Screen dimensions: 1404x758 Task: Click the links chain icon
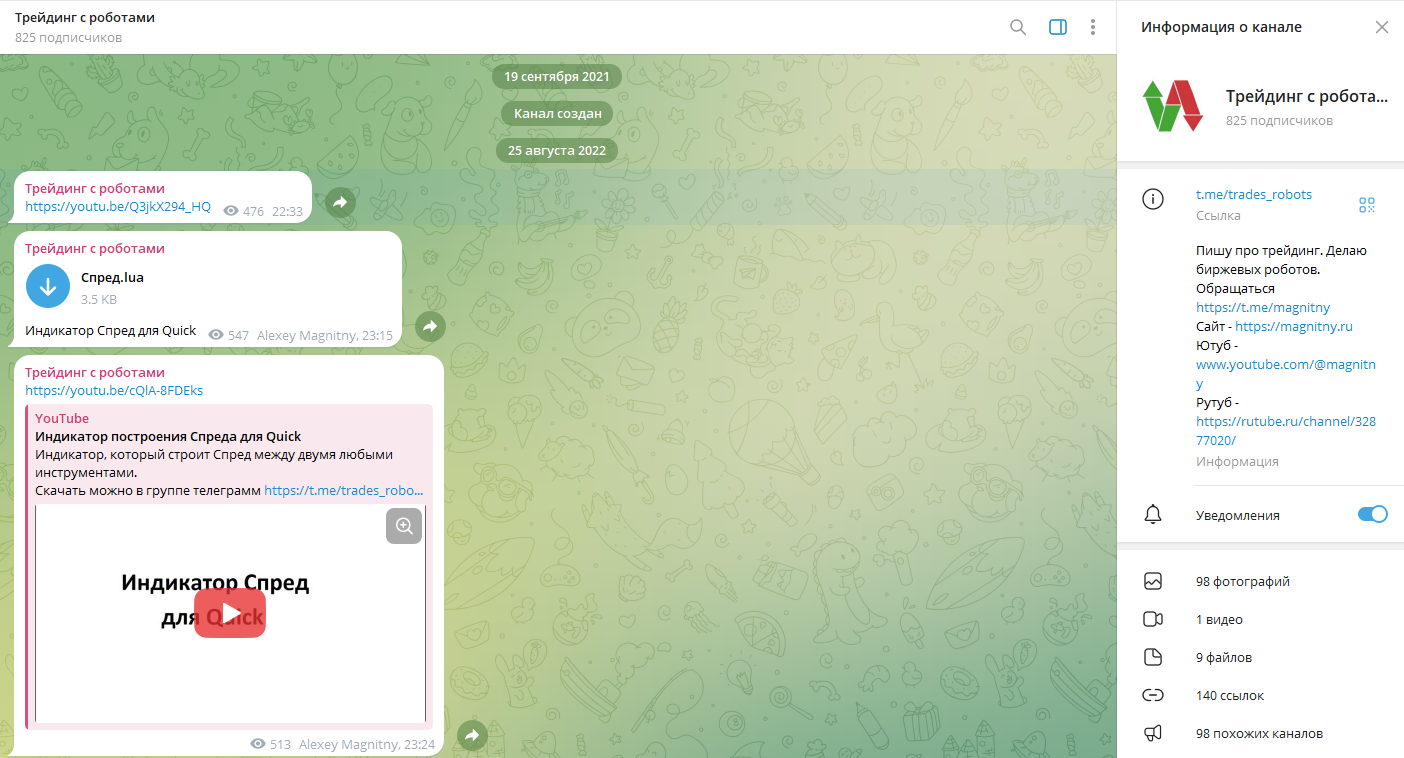(x=1153, y=695)
